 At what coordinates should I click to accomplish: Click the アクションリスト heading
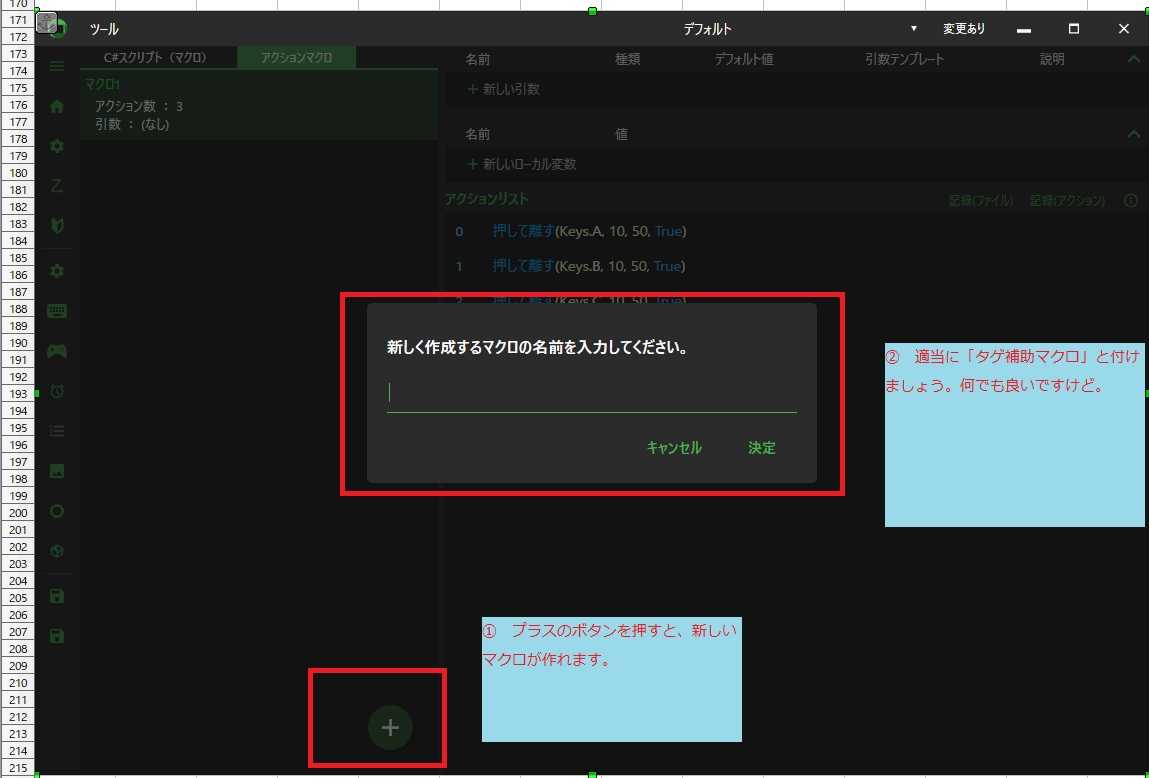(487, 199)
